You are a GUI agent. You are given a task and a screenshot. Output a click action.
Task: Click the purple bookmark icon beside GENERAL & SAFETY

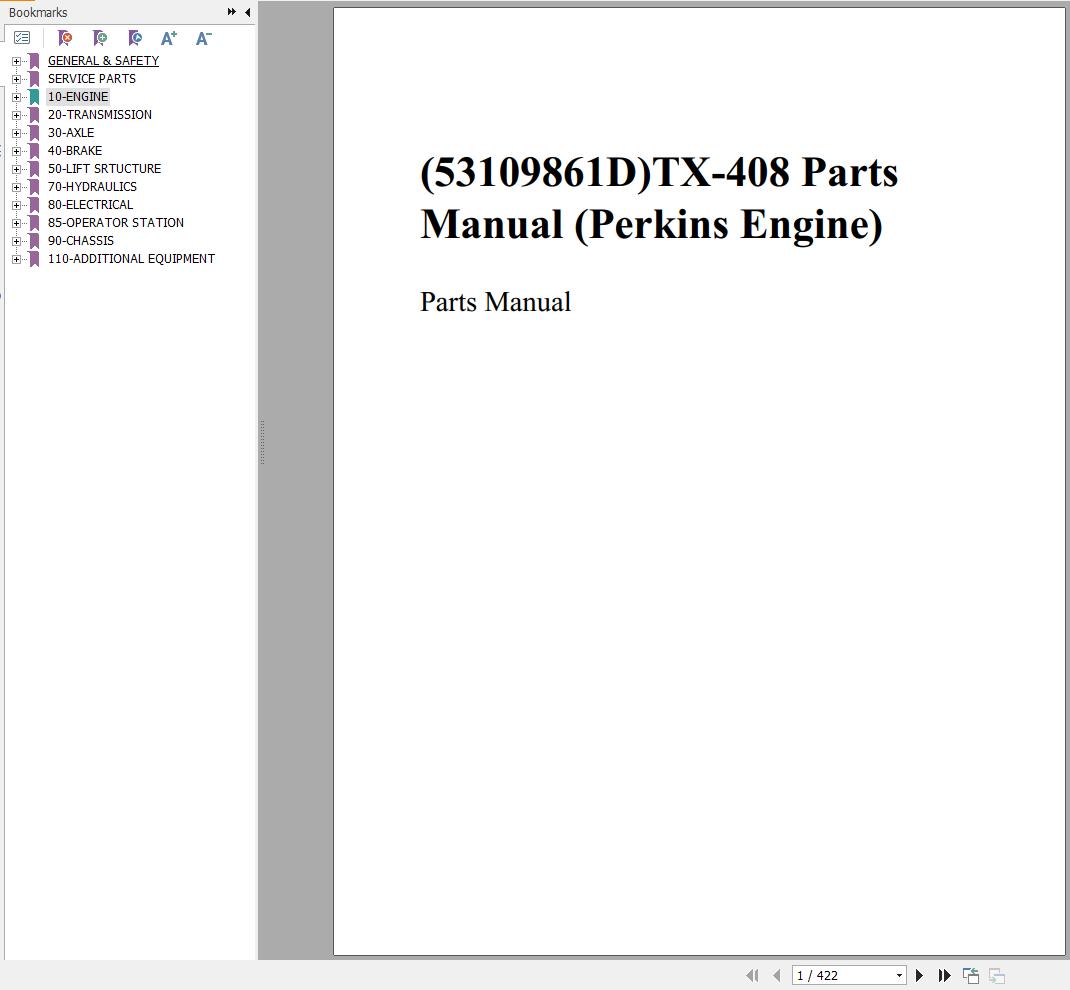34,61
